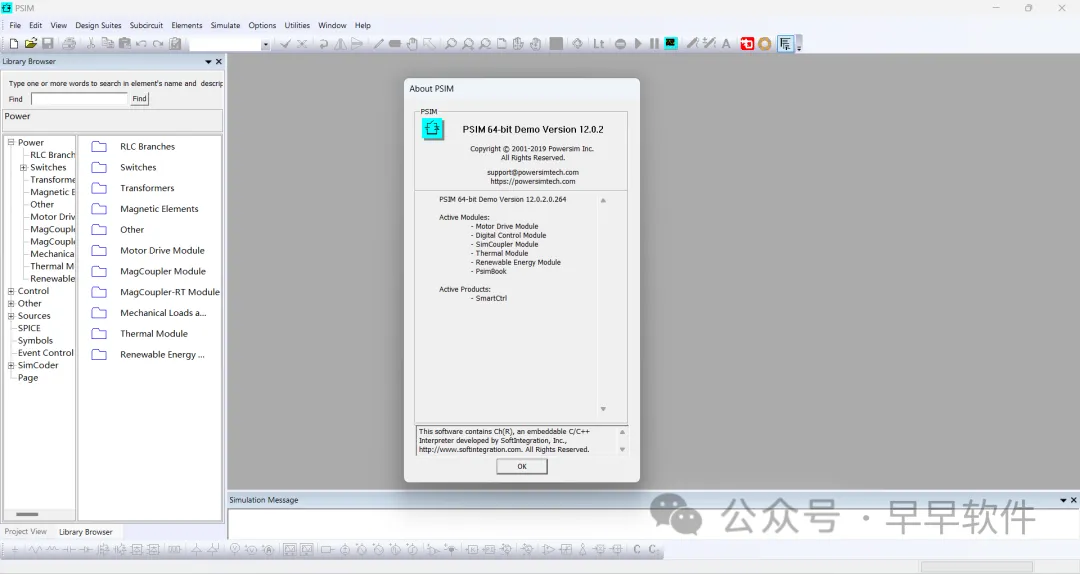The image size is (1080, 574).
Task: Place a voltmeter from bottom element bar
Action: click(x=235, y=549)
